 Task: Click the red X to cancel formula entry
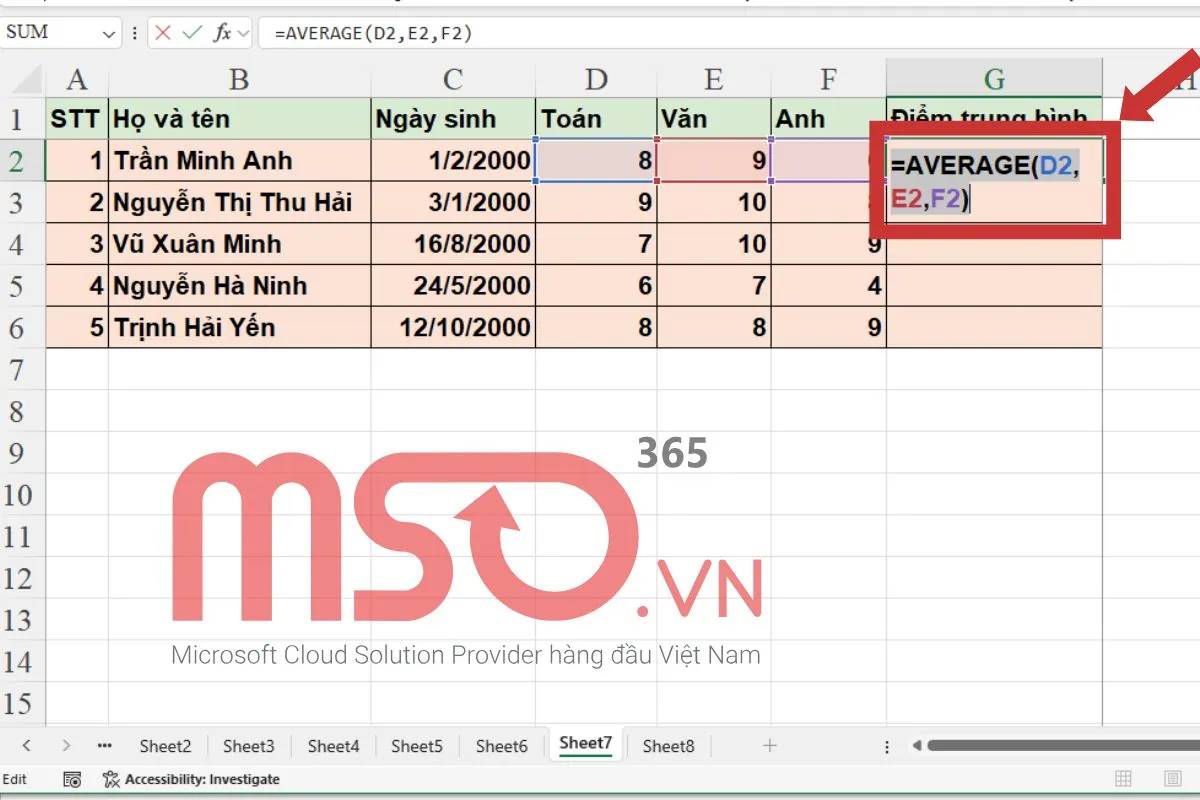(x=164, y=33)
